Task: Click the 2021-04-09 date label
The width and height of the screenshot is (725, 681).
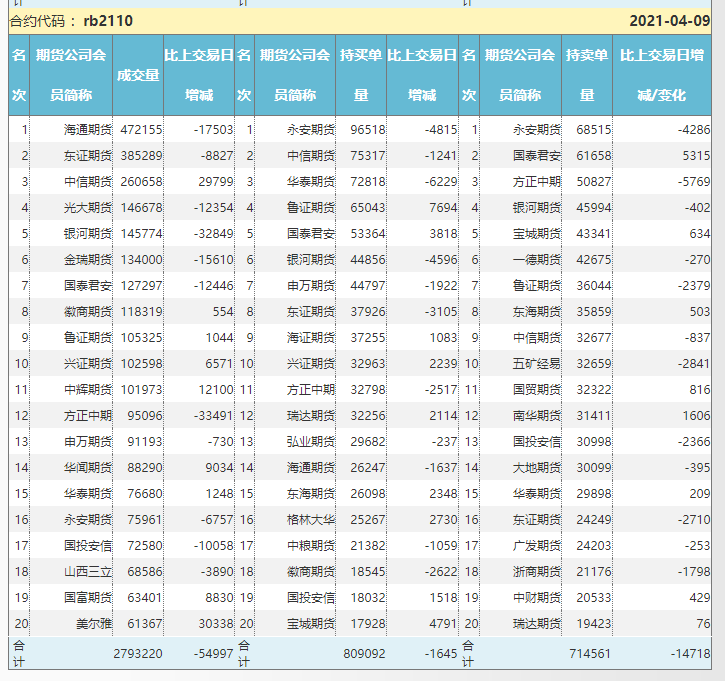Action: (x=670, y=21)
